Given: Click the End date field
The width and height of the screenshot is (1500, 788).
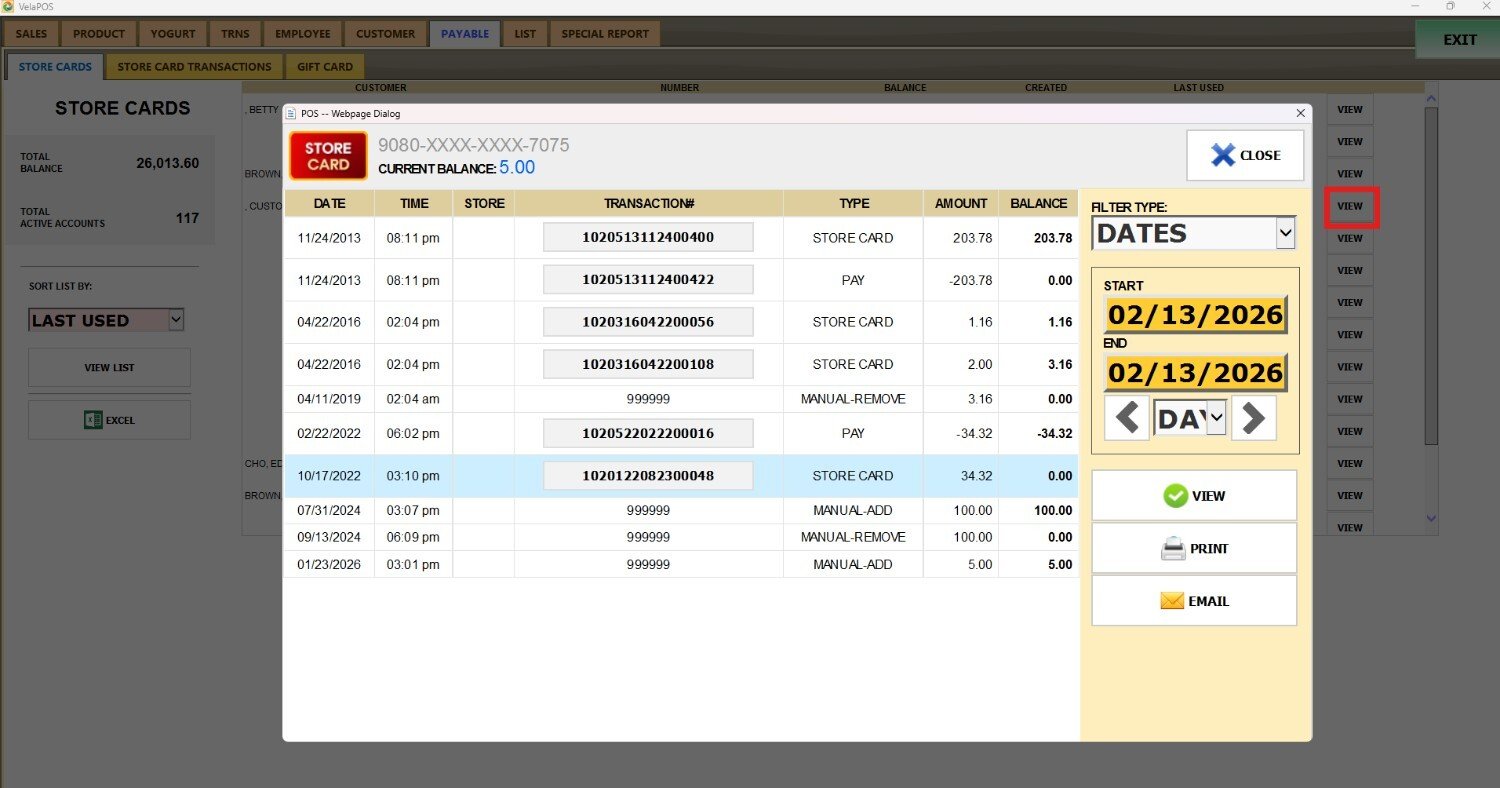Looking at the screenshot, I should pos(1195,373).
